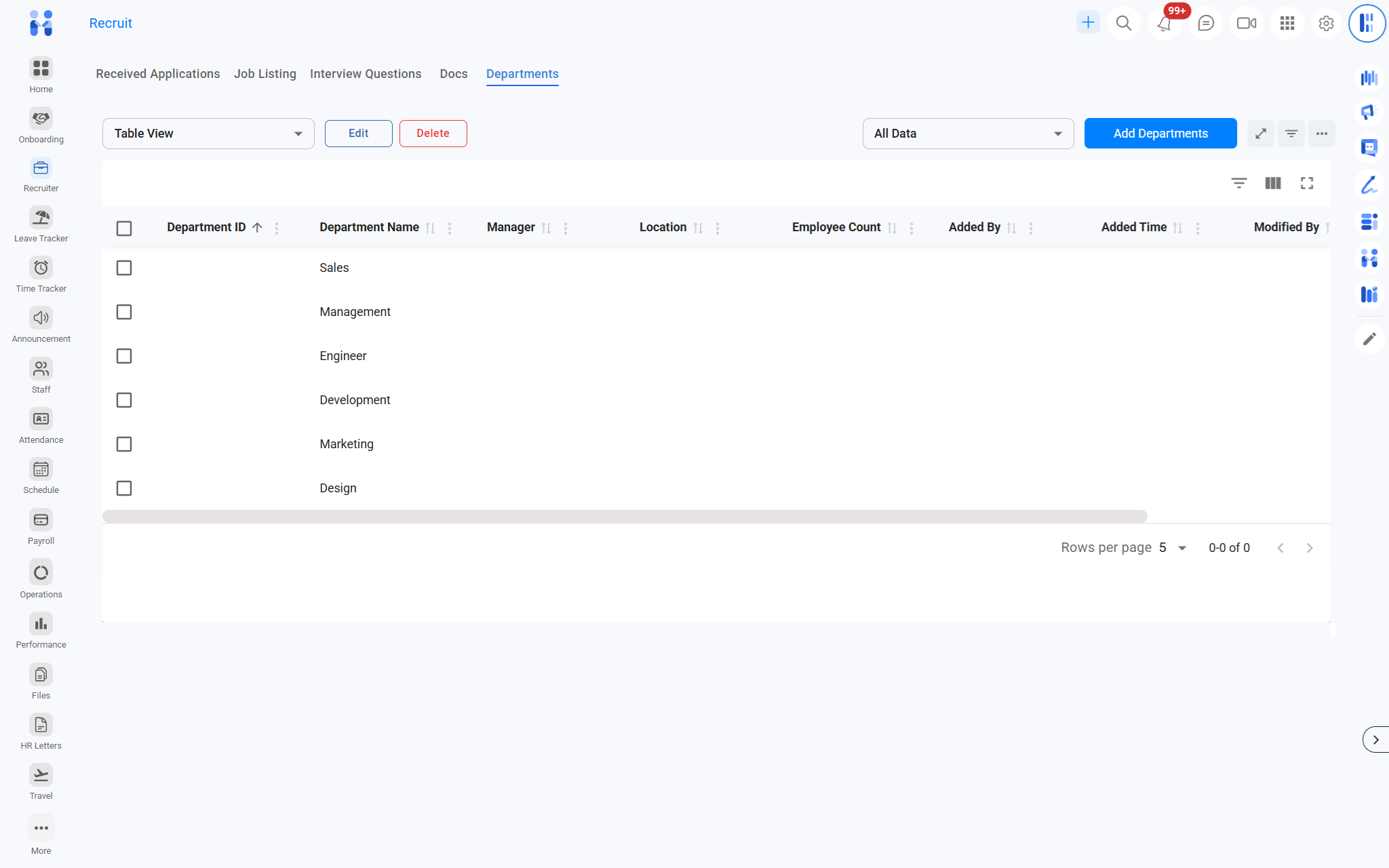Click the apps grid icon in header
The height and width of the screenshot is (868, 1389).
[x=1287, y=24]
